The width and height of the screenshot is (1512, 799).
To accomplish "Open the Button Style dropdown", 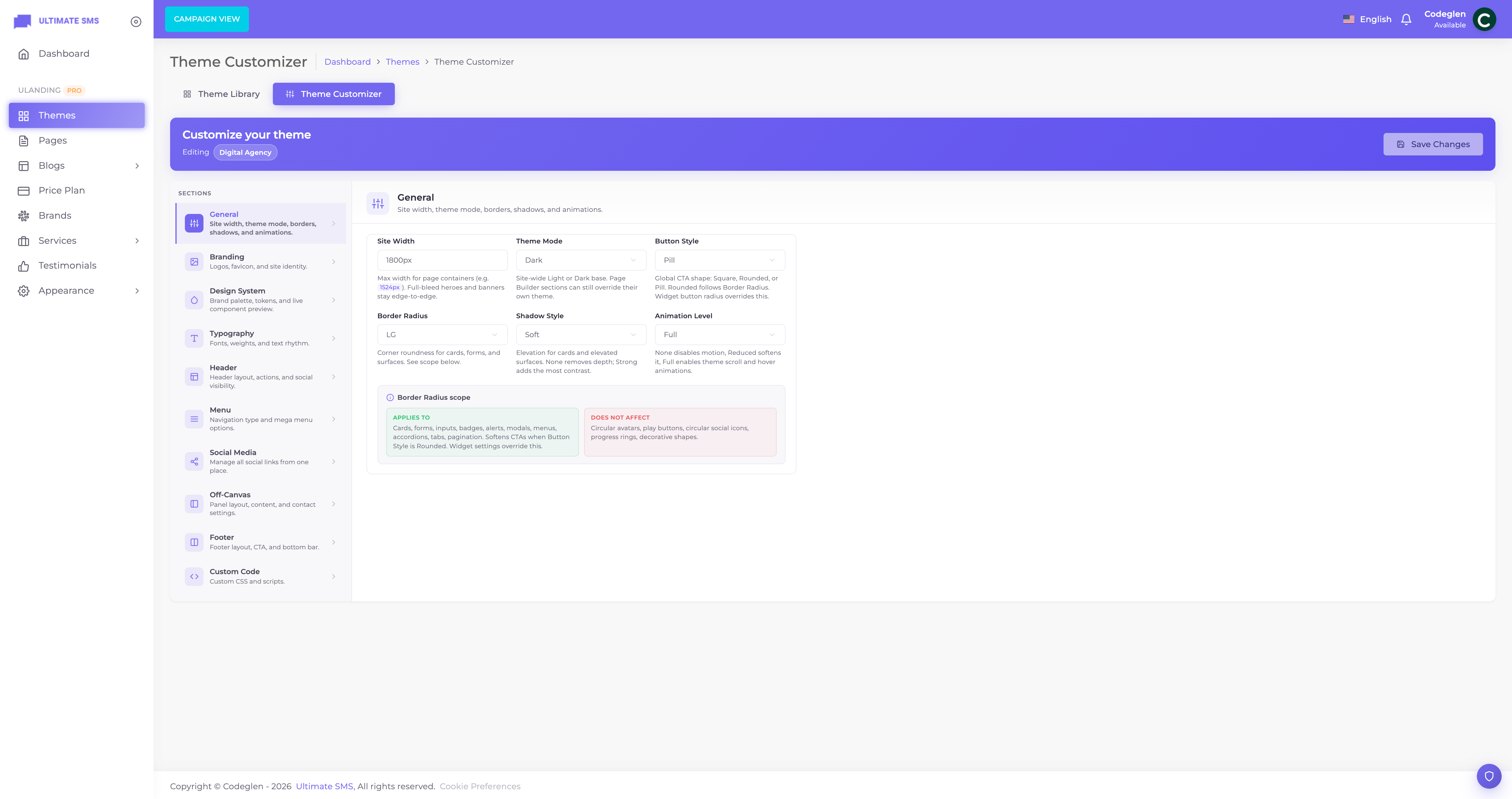I will pos(720,260).
